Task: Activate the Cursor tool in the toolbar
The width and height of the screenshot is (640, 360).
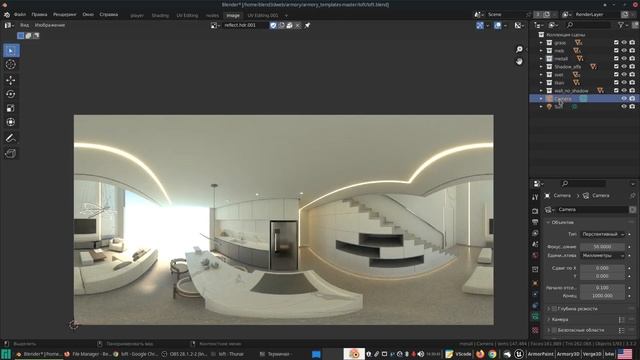Action: (x=11, y=64)
